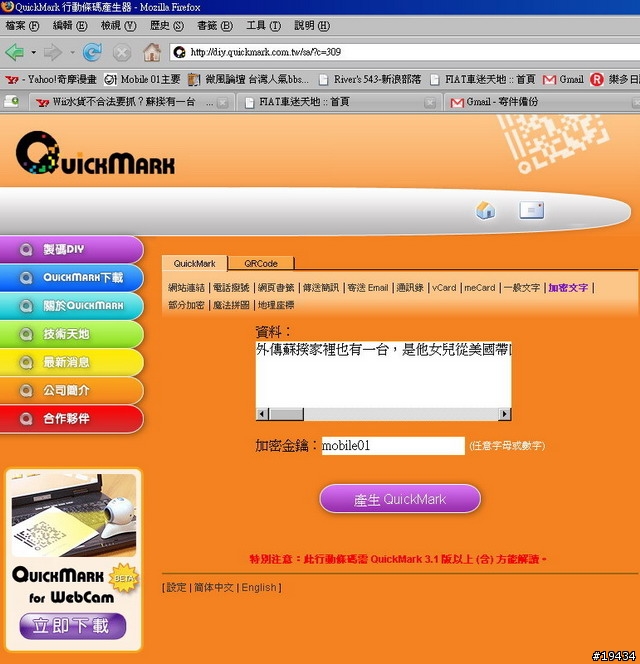Open the teal 關於QuickMark sidebar item
This screenshot has width=640, height=664.
coord(71,306)
